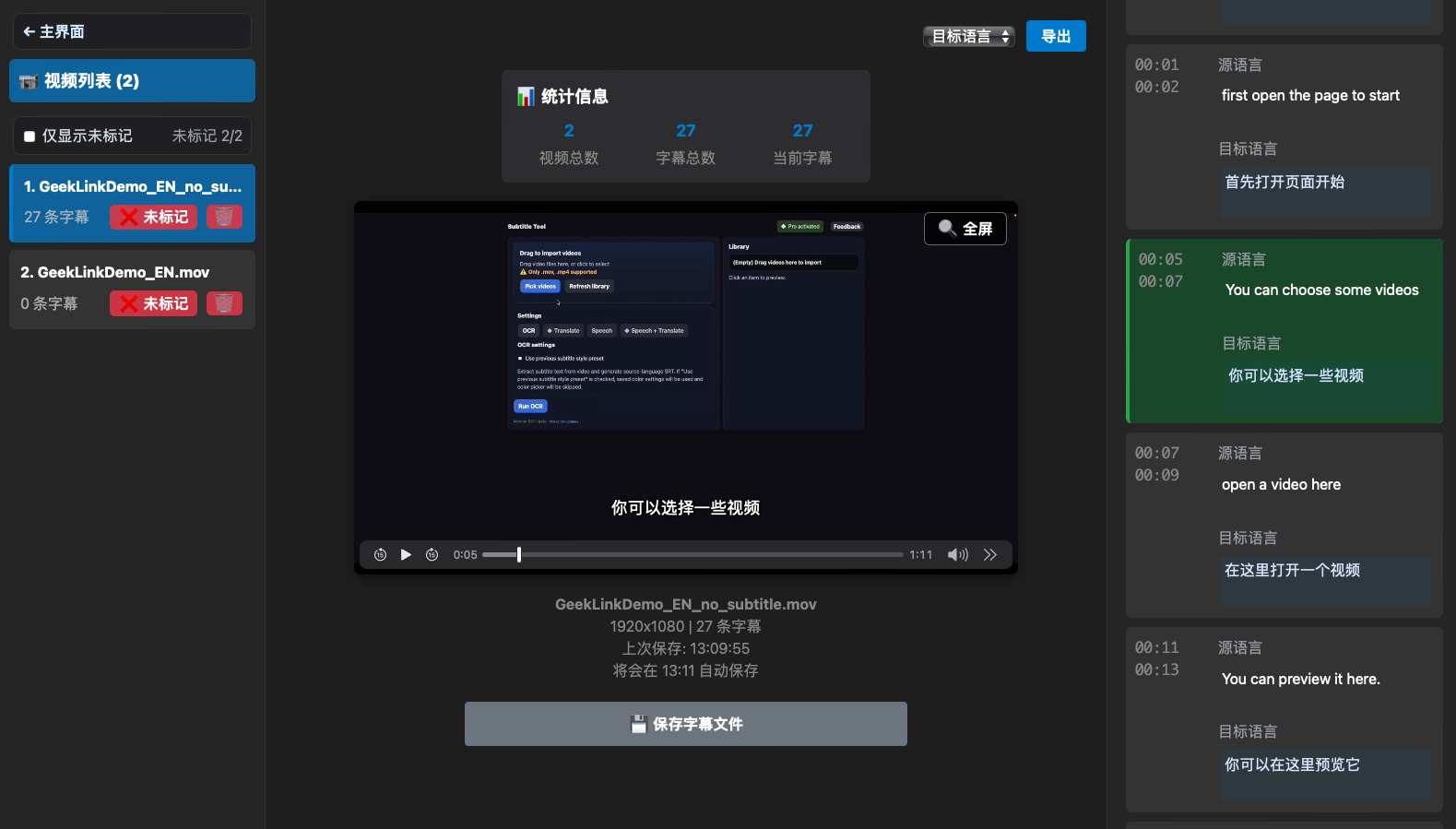Open the 目标语言 dropdown

point(968,36)
